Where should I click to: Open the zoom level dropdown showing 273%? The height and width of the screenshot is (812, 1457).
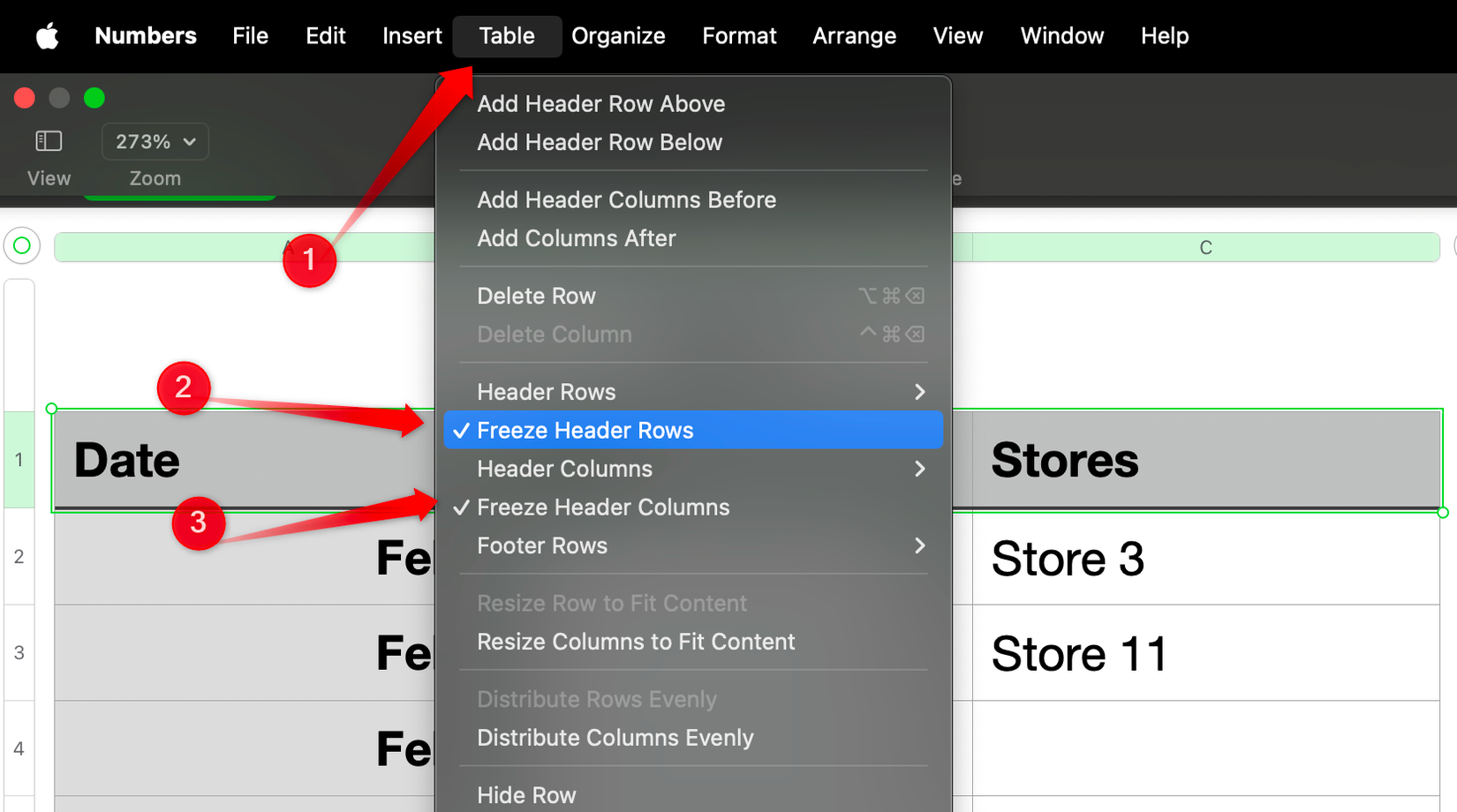tap(155, 141)
